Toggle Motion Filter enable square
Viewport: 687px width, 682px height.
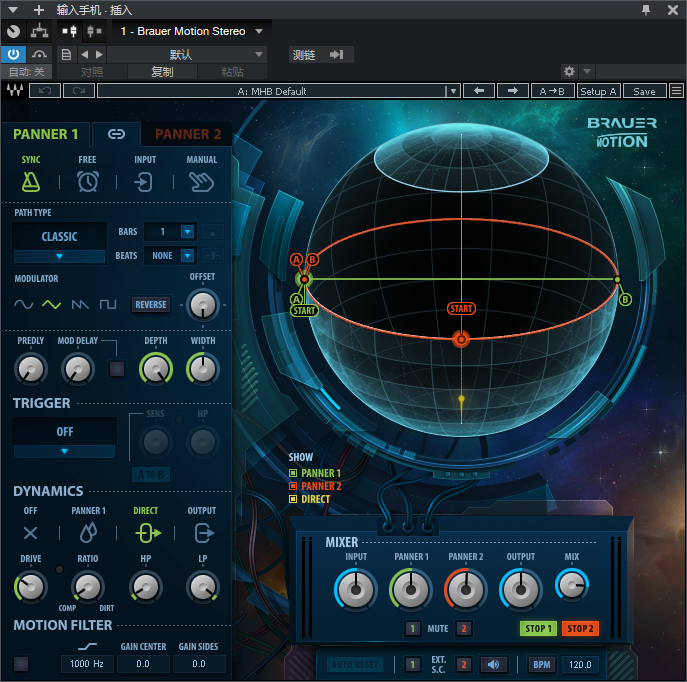[21, 664]
